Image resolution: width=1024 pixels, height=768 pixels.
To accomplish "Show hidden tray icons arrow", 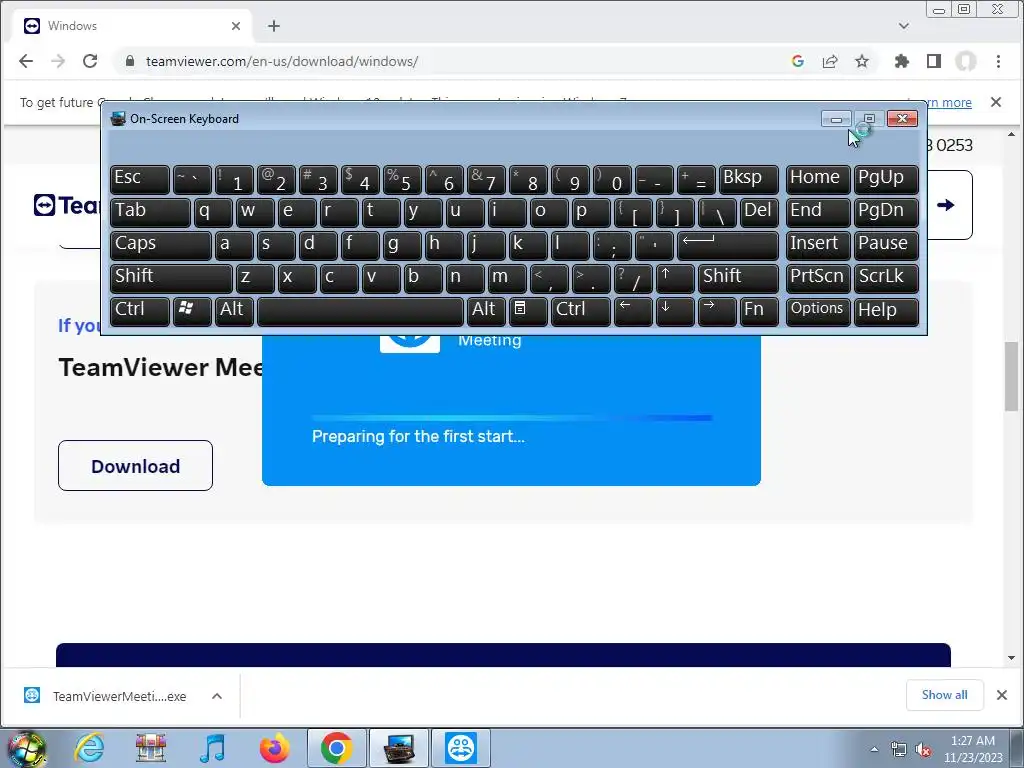I will click(874, 749).
